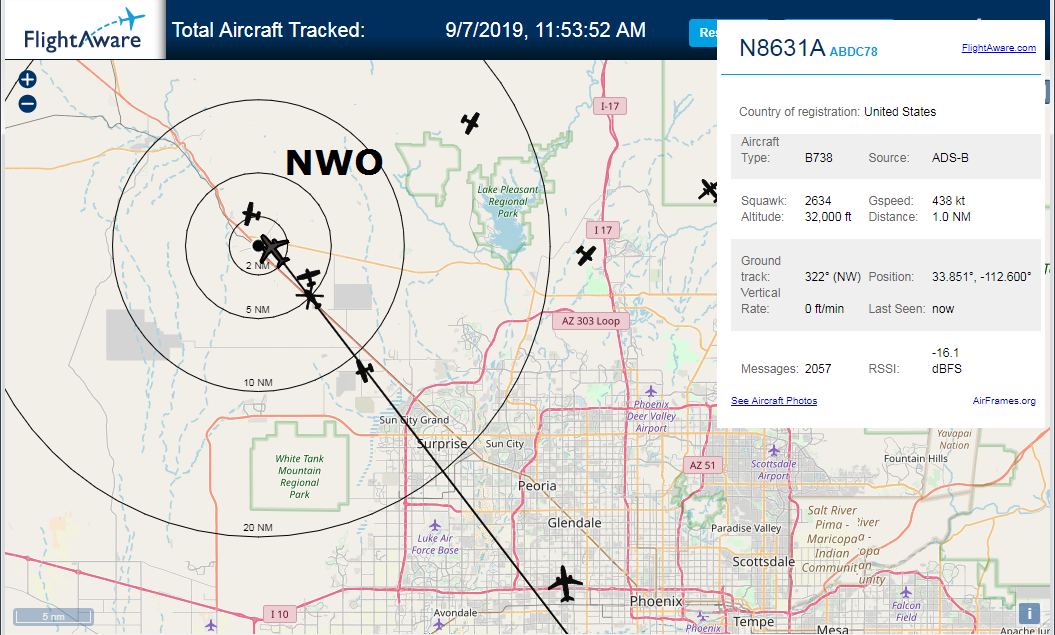The height and width of the screenshot is (635, 1055).
Task: Click the blue button partly hidden by the panel
Action: tap(703, 33)
